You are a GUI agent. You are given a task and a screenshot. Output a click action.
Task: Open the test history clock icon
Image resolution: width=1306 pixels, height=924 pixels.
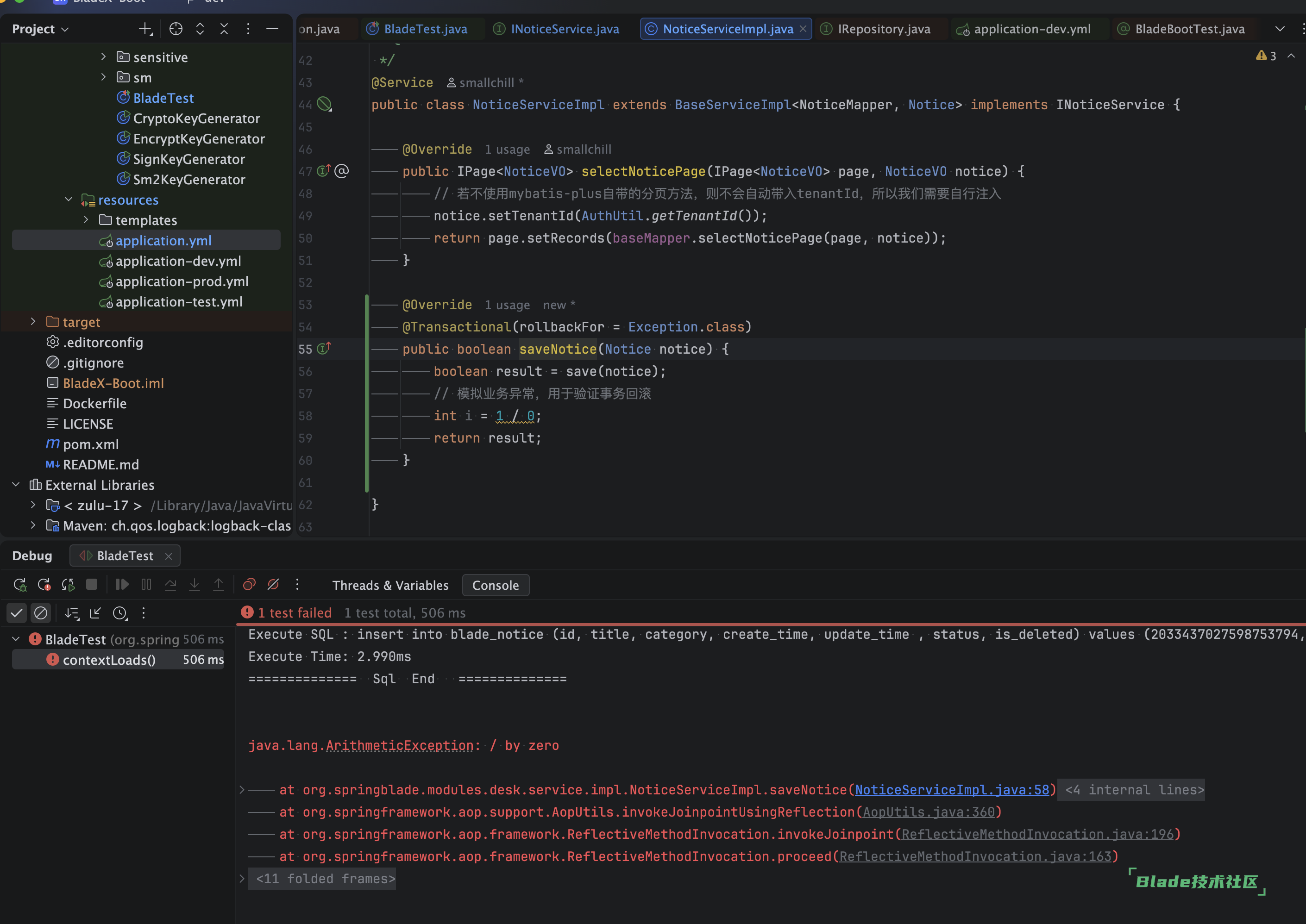119,613
